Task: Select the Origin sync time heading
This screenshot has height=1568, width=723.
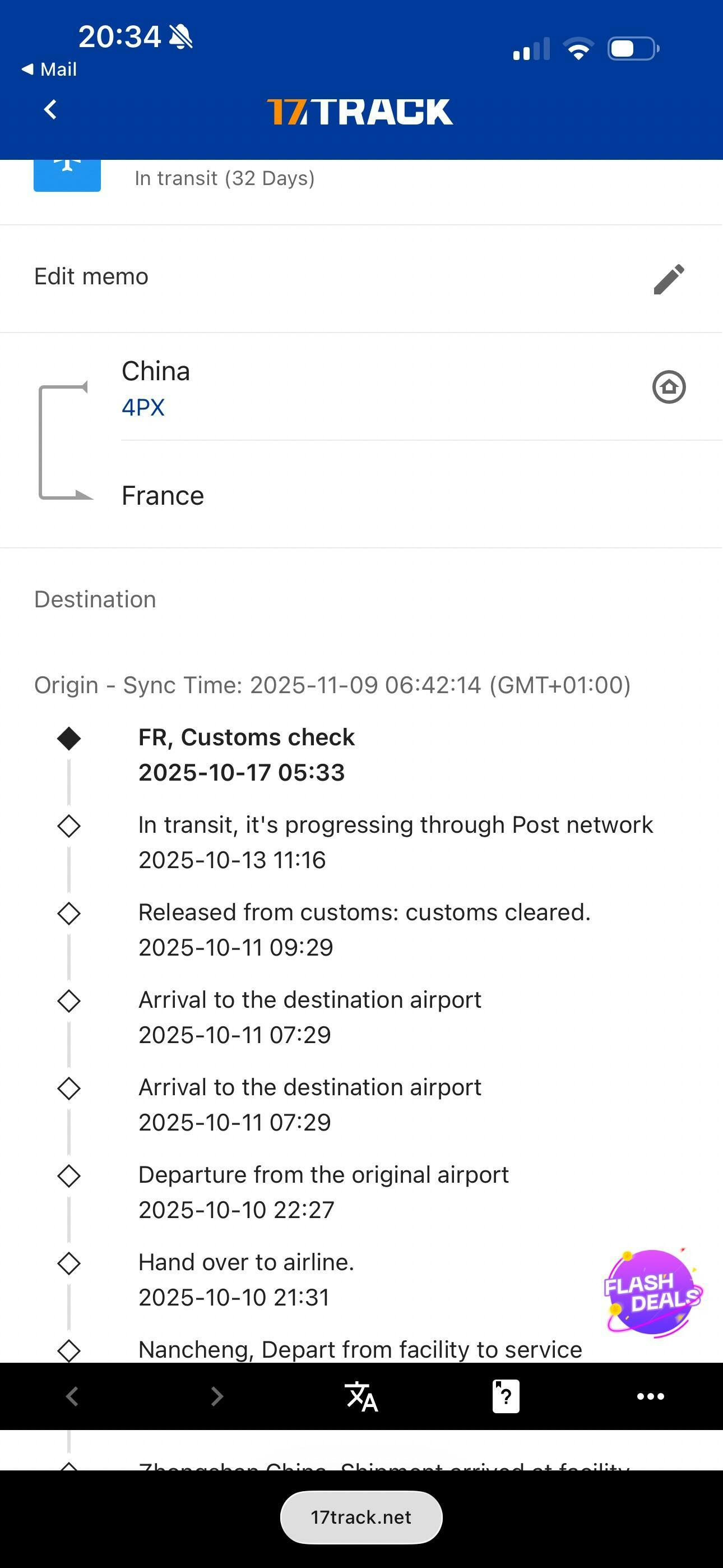Action: click(332, 685)
